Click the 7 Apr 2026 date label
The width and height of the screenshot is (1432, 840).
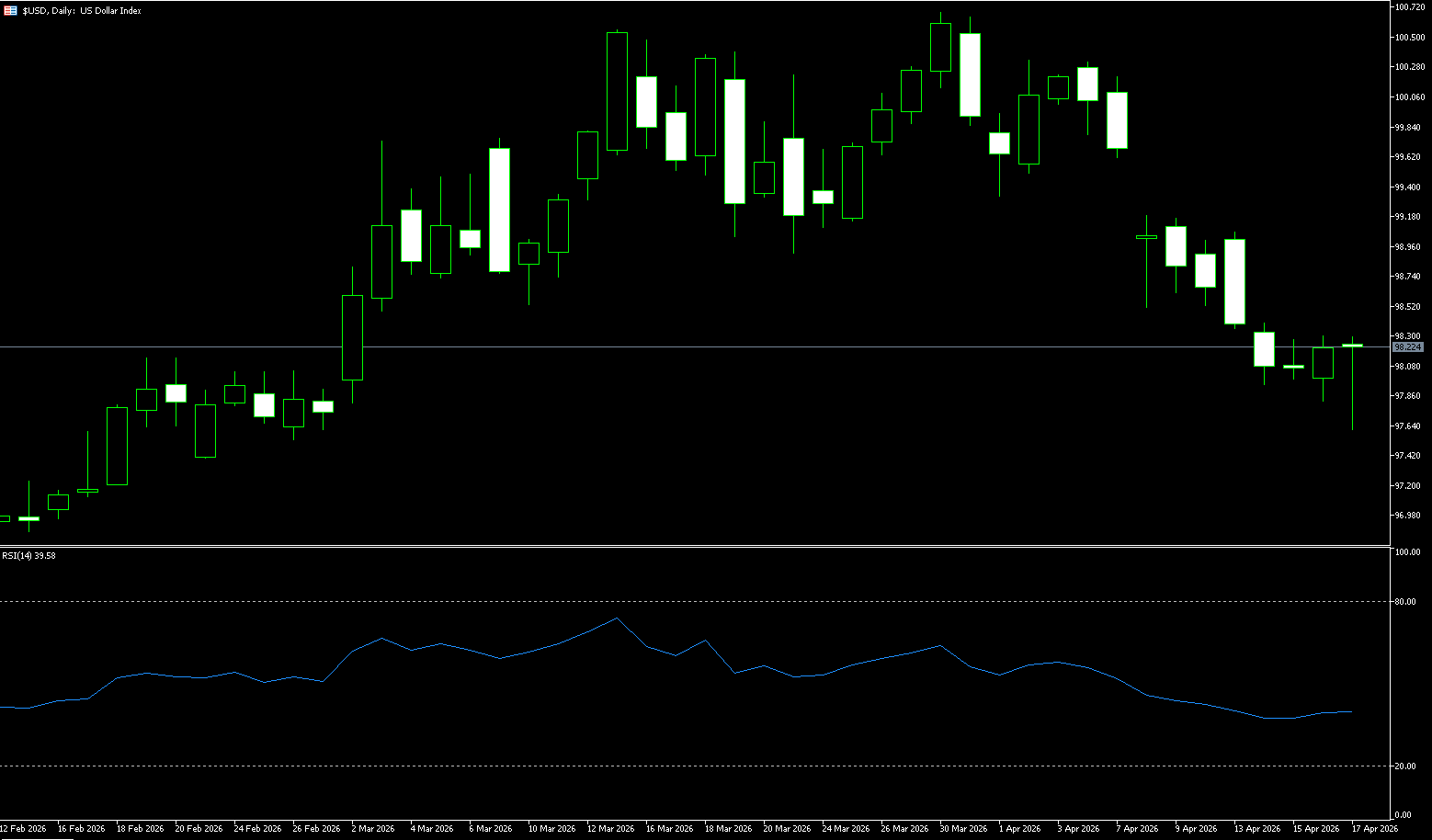1137,828
